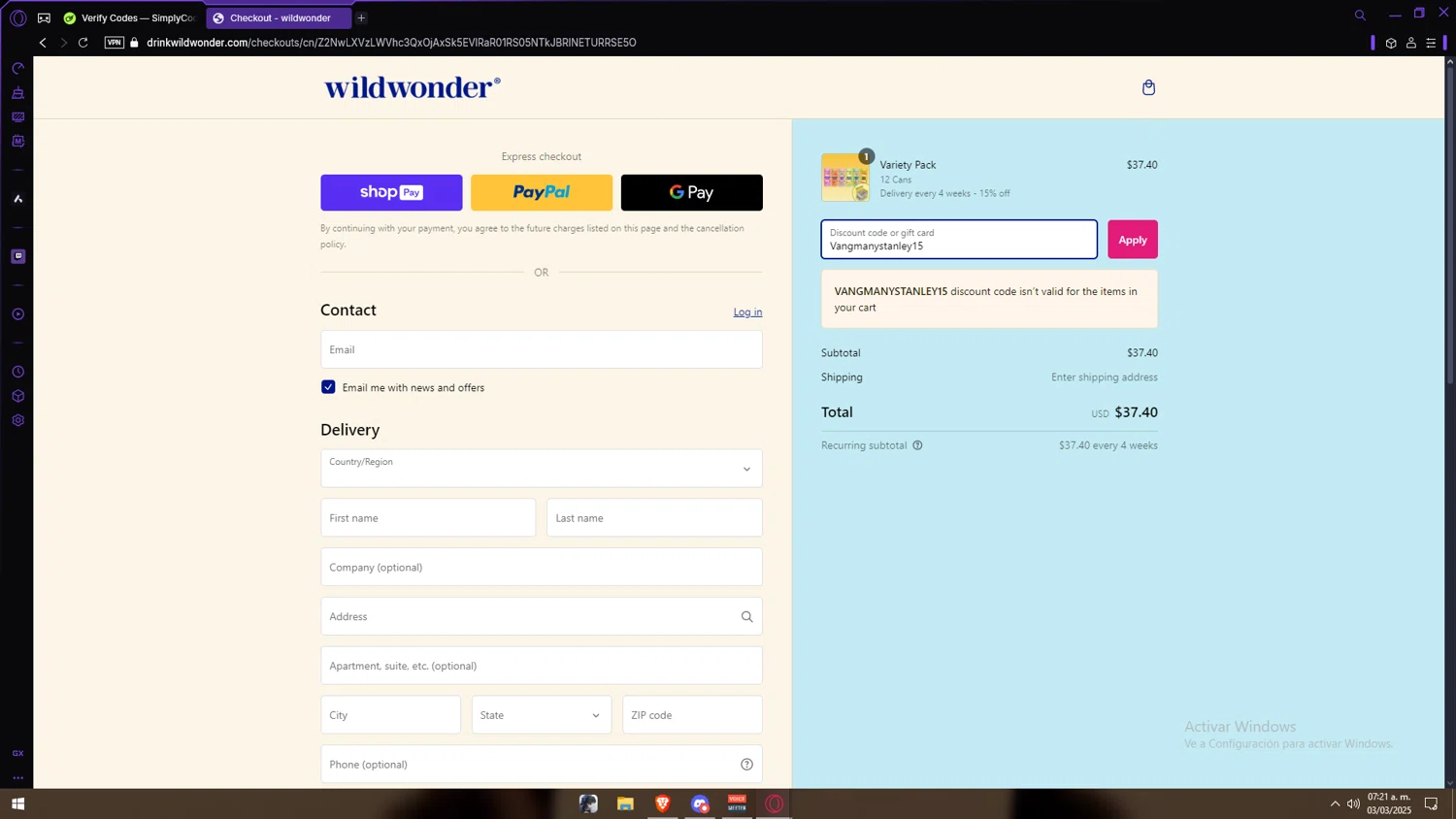1456x819 pixels.
Task: Focus the Email input field
Action: [x=542, y=349]
